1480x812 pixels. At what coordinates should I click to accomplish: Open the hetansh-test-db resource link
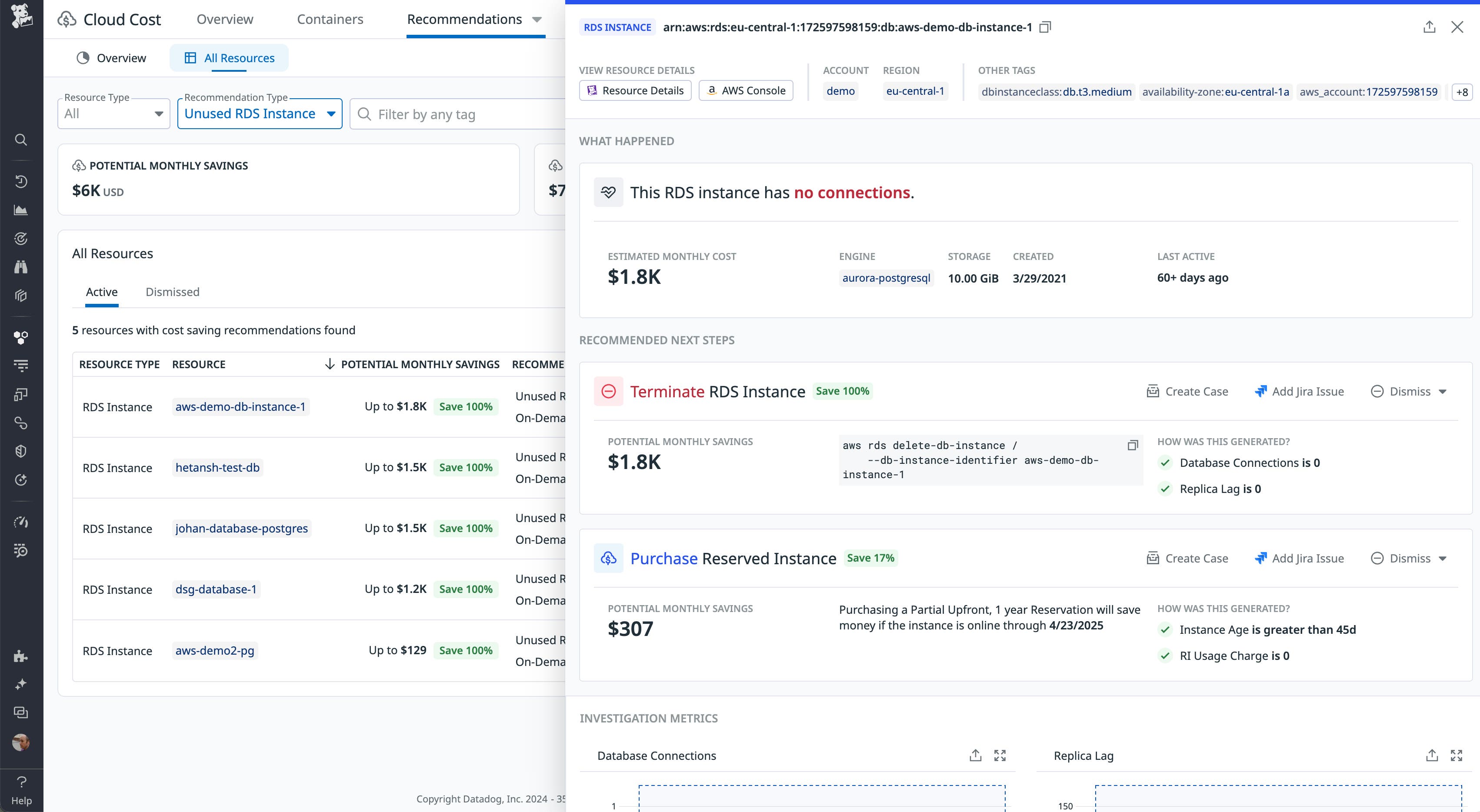coord(217,467)
